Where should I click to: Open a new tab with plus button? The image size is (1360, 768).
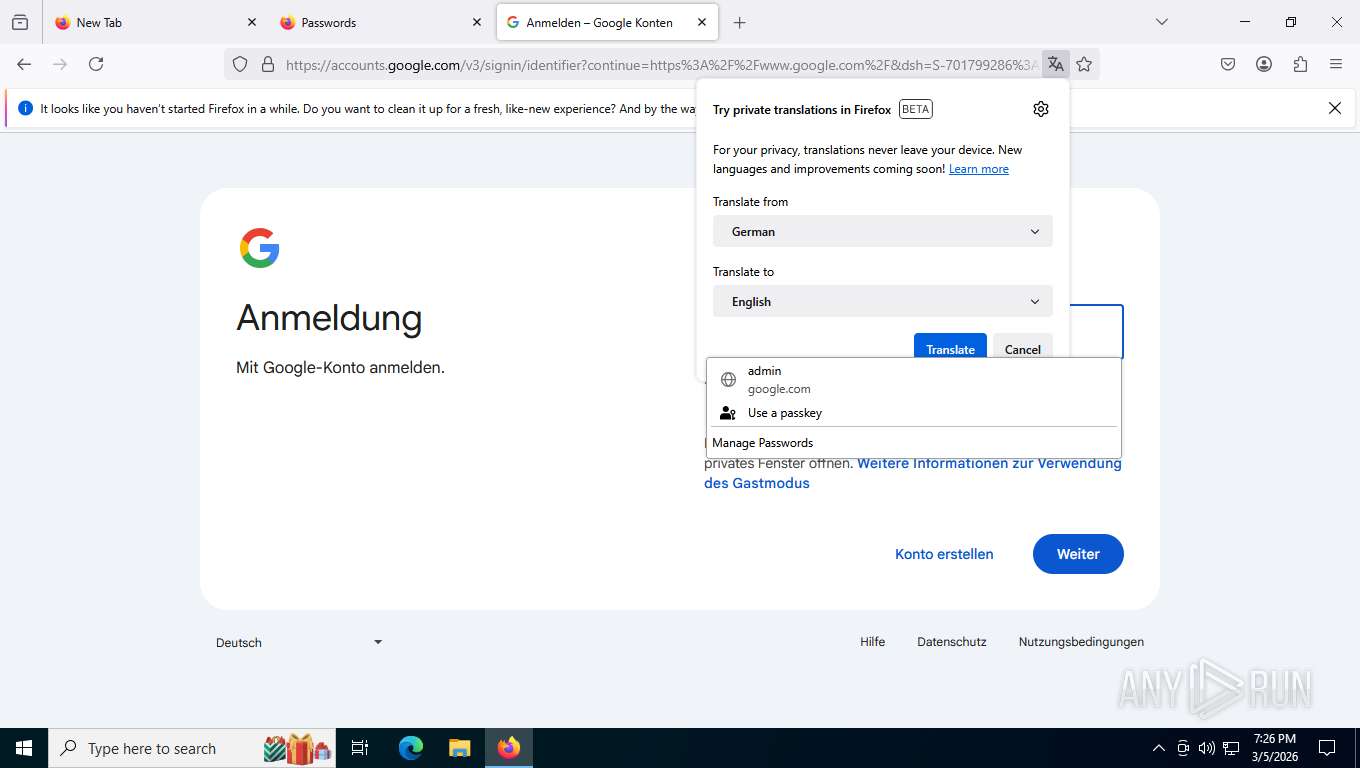click(739, 22)
